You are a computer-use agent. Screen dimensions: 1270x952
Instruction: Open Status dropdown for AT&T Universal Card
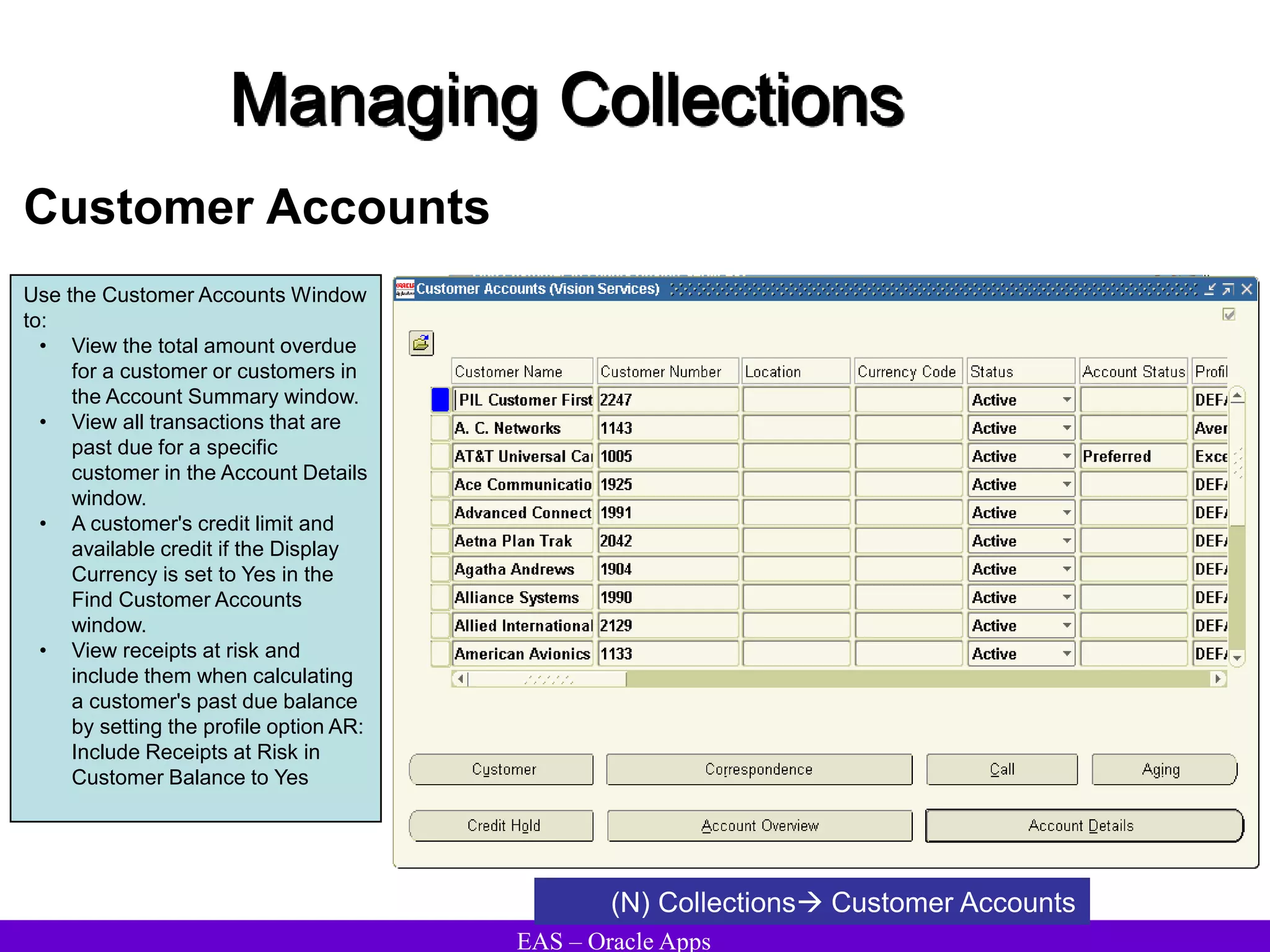tap(1067, 456)
